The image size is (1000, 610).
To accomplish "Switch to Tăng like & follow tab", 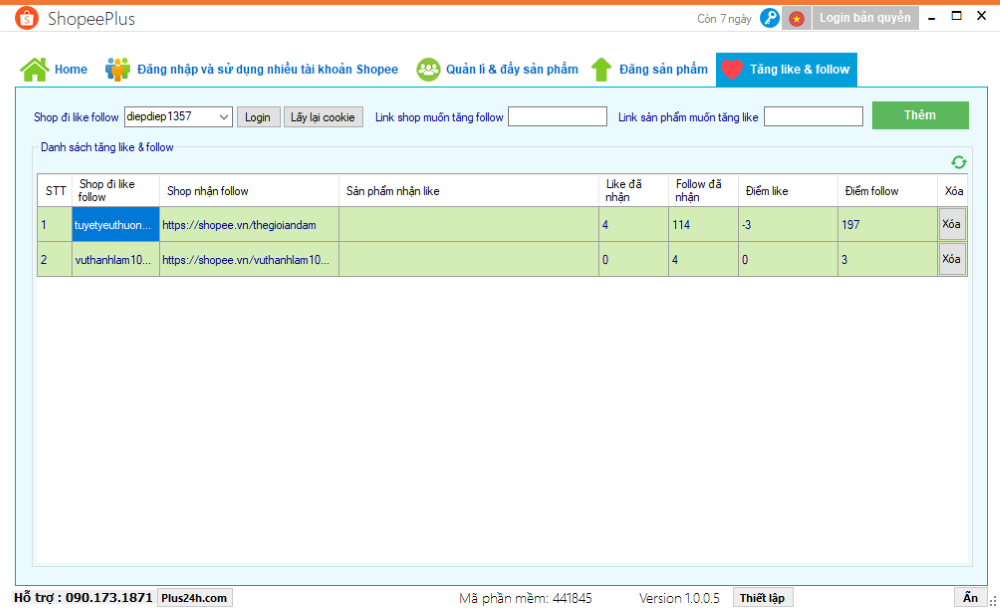I will tap(786, 69).
